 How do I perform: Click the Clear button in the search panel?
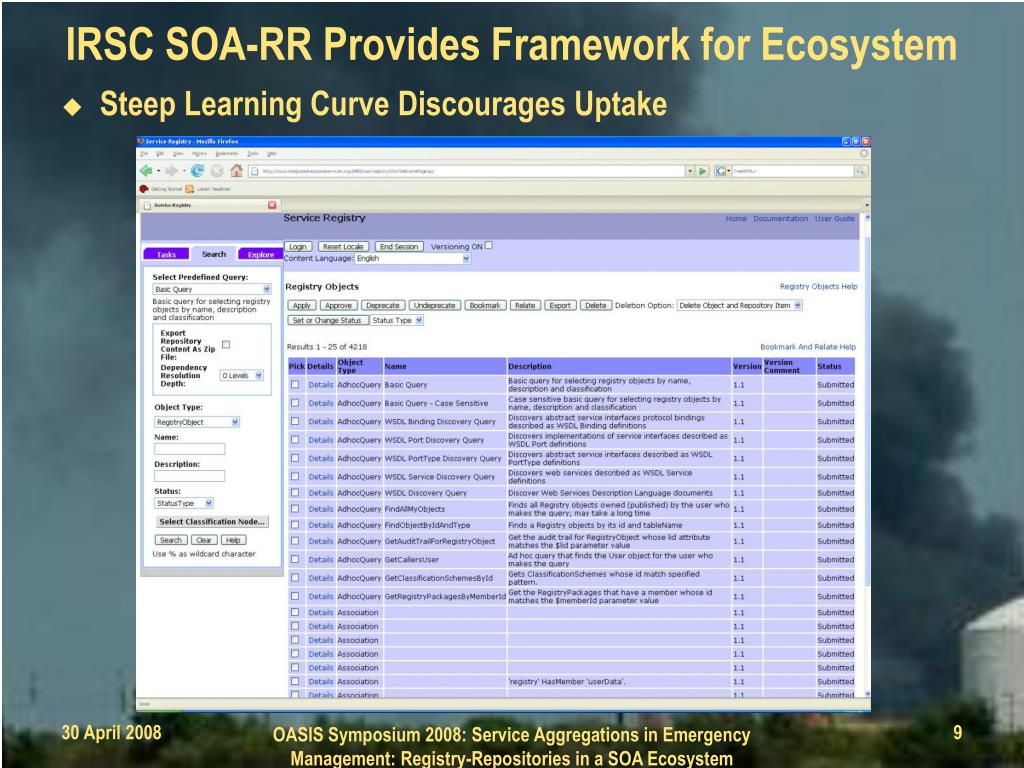[204, 540]
